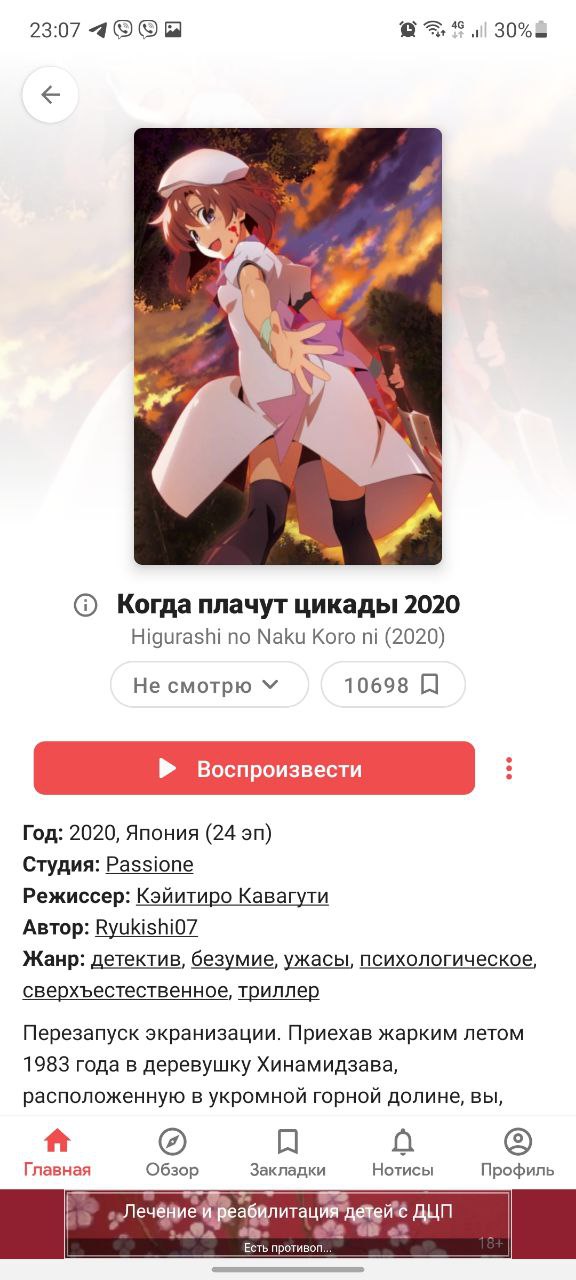Select the 'триллер' genre tag
576x1280 pixels.
(279, 991)
